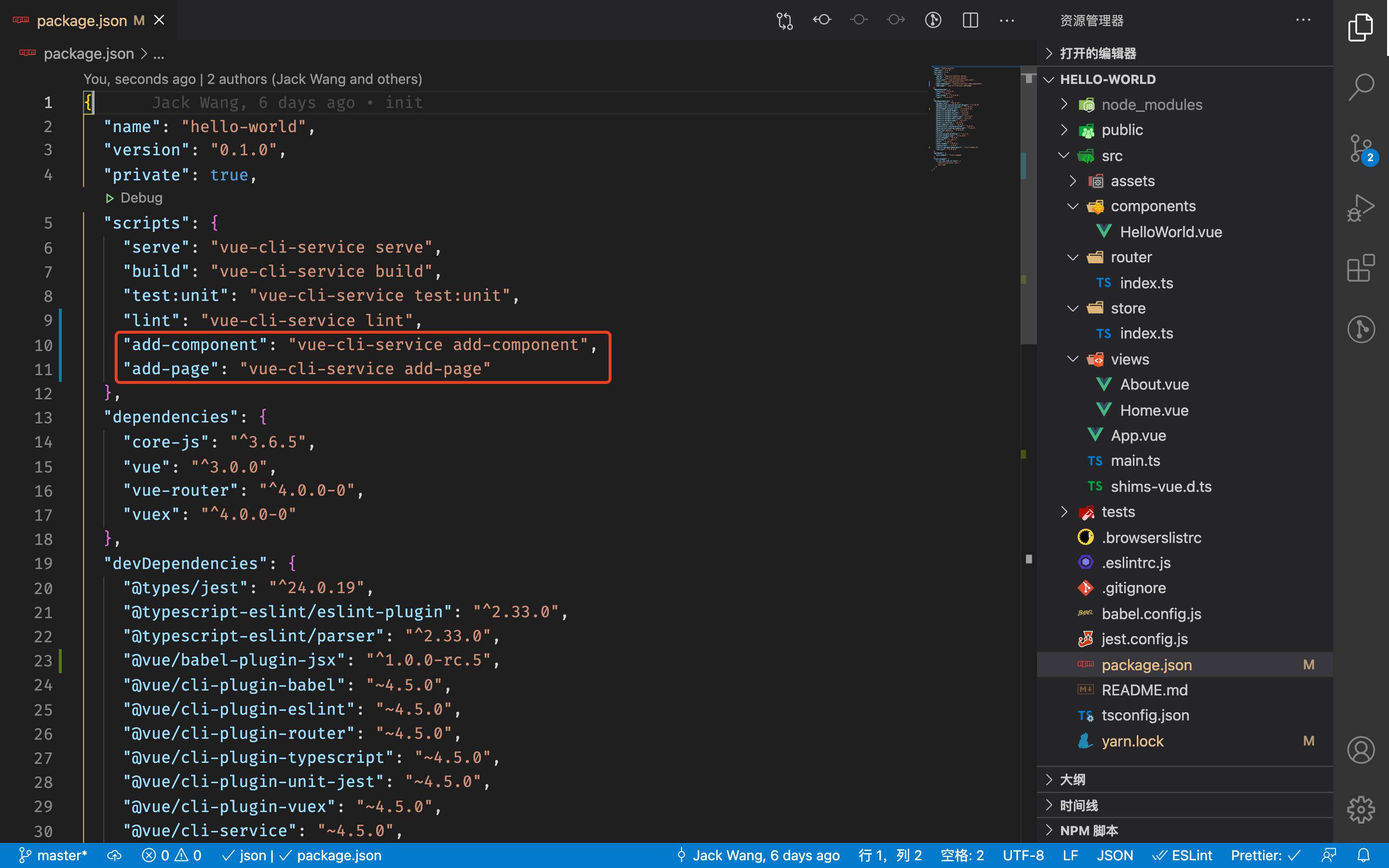Open shims-vue.d.ts in the file tree

point(1184,487)
